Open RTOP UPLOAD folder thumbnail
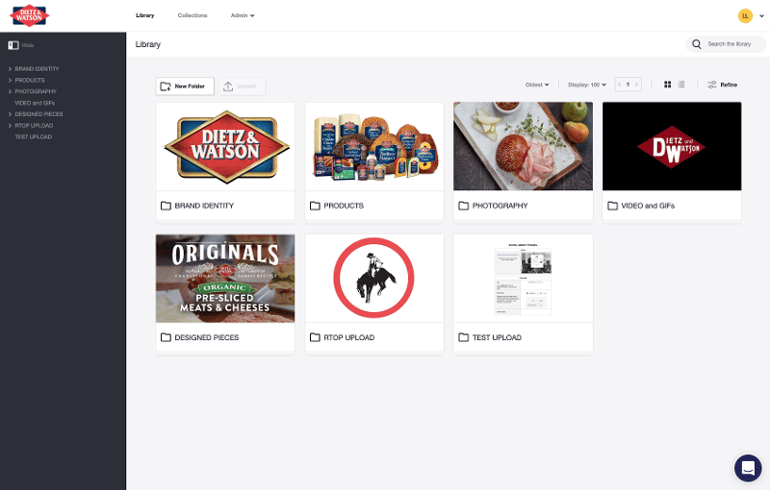The width and height of the screenshot is (770, 490). click(x=374, y=278)
